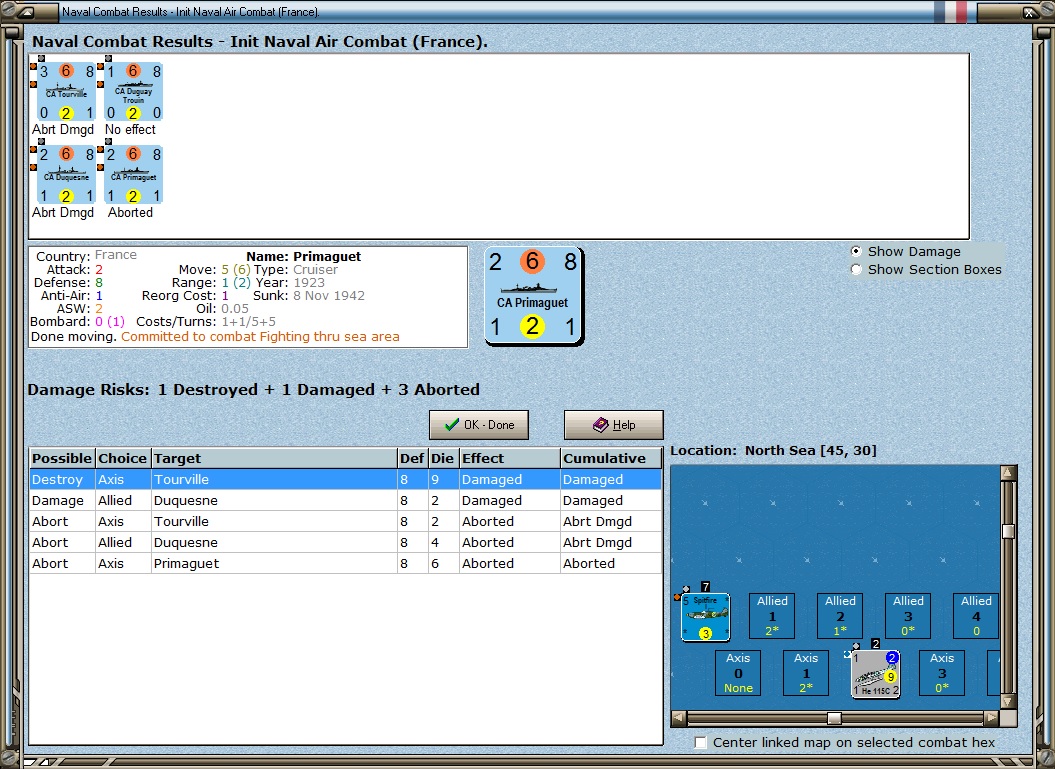
Task: Select the Abort Allied Duquesne row
Action: pyautogui.click(x=346, y=542)
